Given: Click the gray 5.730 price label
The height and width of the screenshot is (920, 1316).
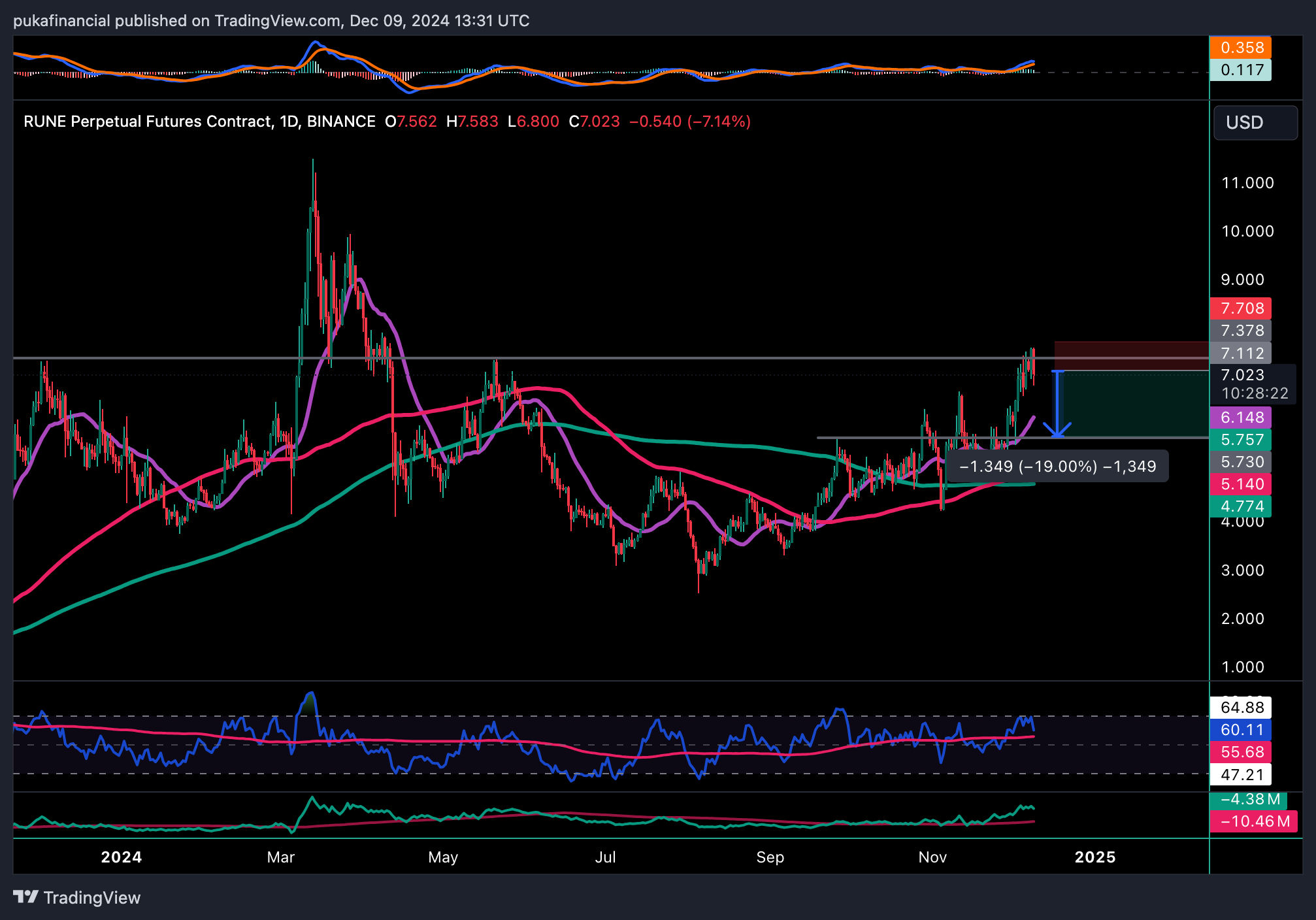Looking at the screenshot, I should click(x=1240, y=462).
